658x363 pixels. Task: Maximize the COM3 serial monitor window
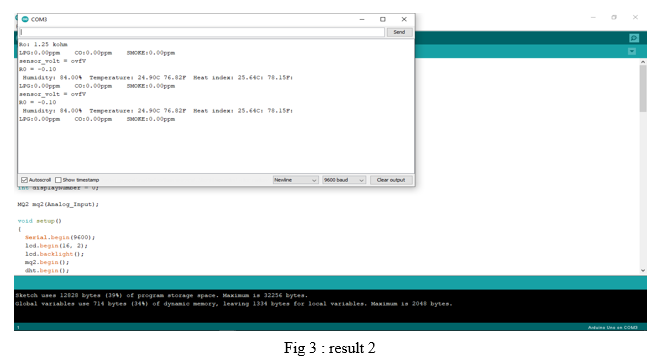point(383,19)
